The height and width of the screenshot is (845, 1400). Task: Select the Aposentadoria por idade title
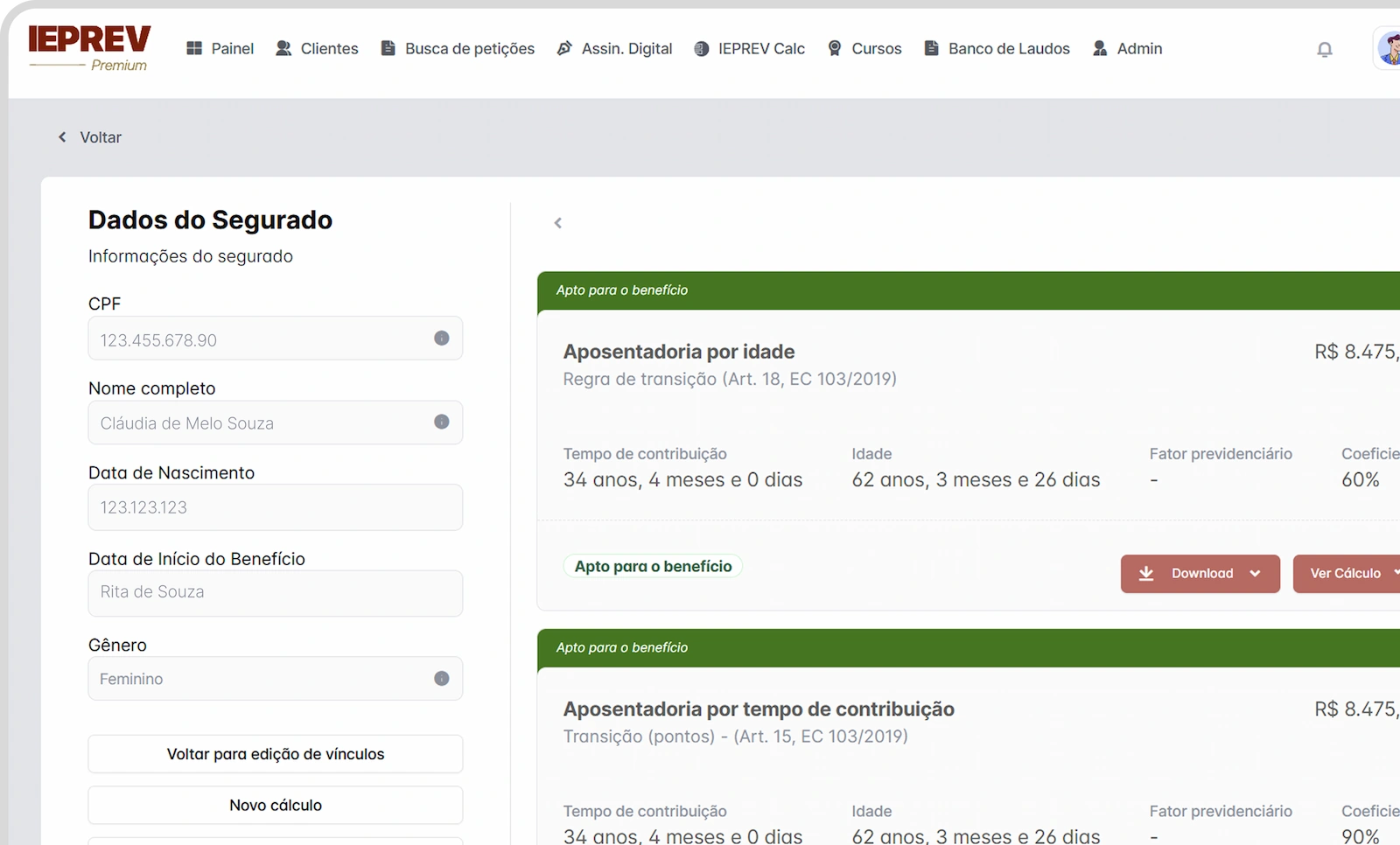[679, 352]
